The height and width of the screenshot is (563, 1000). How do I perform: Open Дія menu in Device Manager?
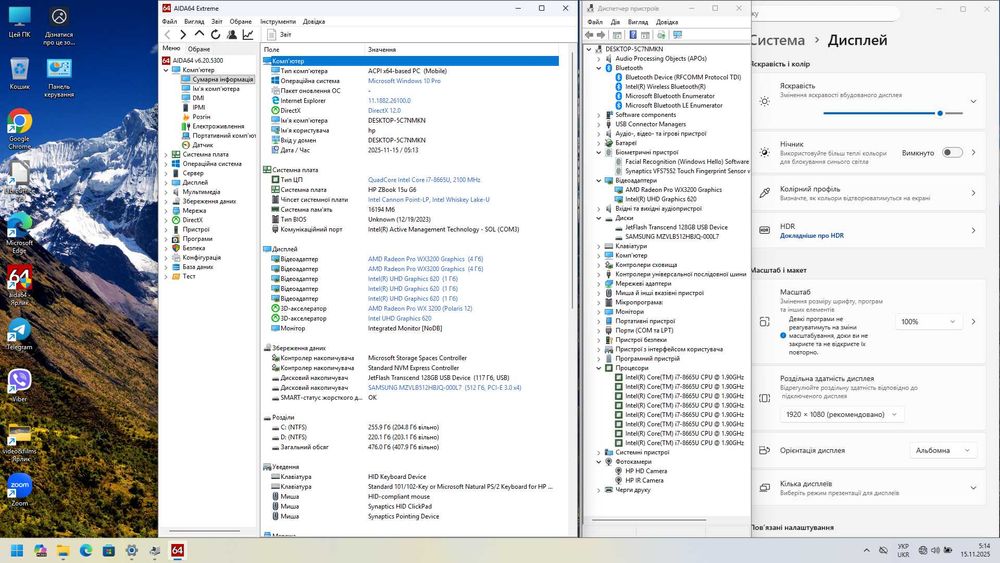615,22
